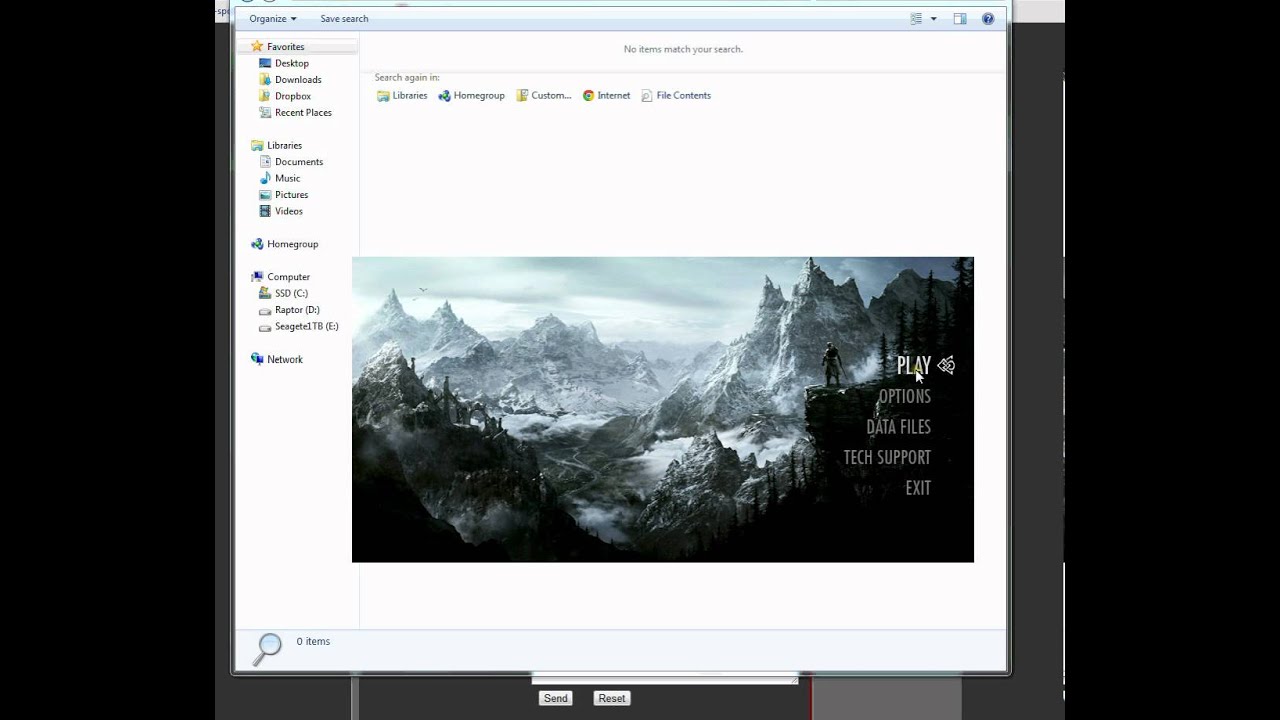Select Network in the navigation pane
Screen dimensions: 1280x720
click(x=284, y=359)
